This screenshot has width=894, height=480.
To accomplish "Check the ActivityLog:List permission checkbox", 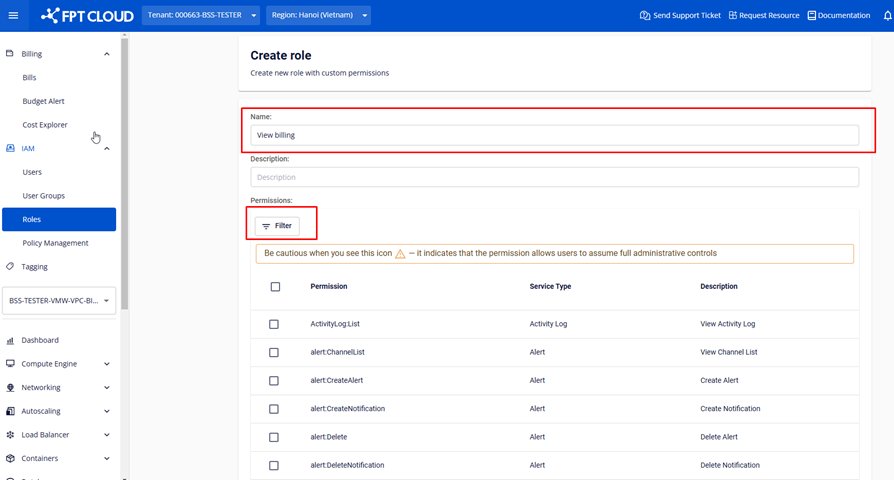I will coord(274,324).
